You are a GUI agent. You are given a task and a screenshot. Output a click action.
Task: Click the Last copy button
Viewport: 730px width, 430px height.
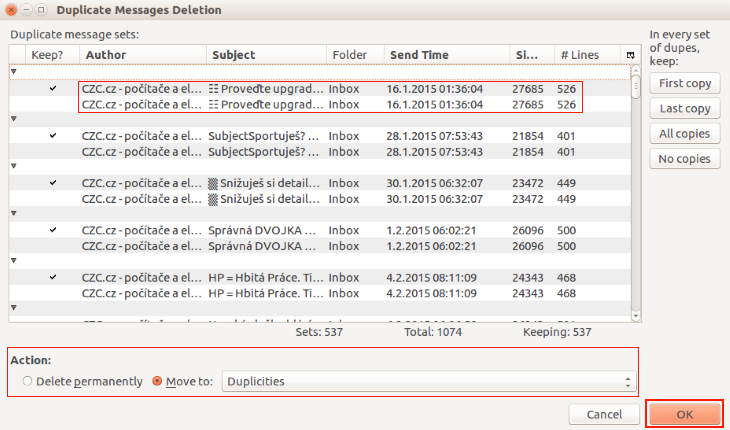pyautogui.click(x=685, y=108)
